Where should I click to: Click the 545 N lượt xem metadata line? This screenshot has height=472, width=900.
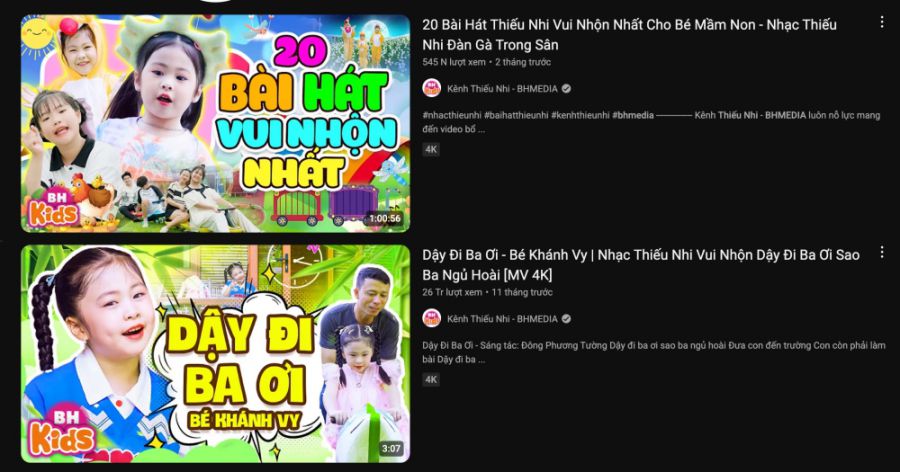point(487,62)
